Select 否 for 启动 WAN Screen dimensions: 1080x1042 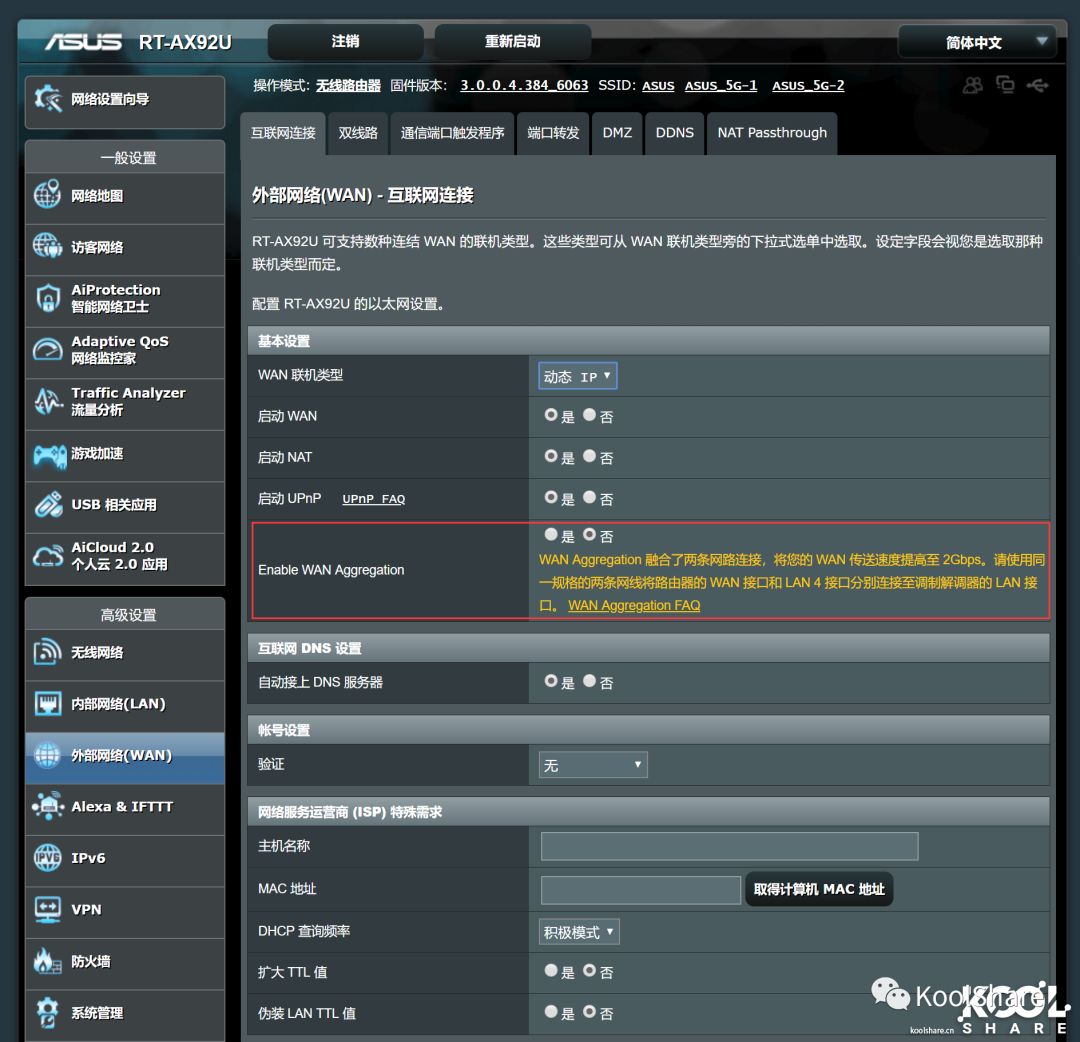point(589,415)
